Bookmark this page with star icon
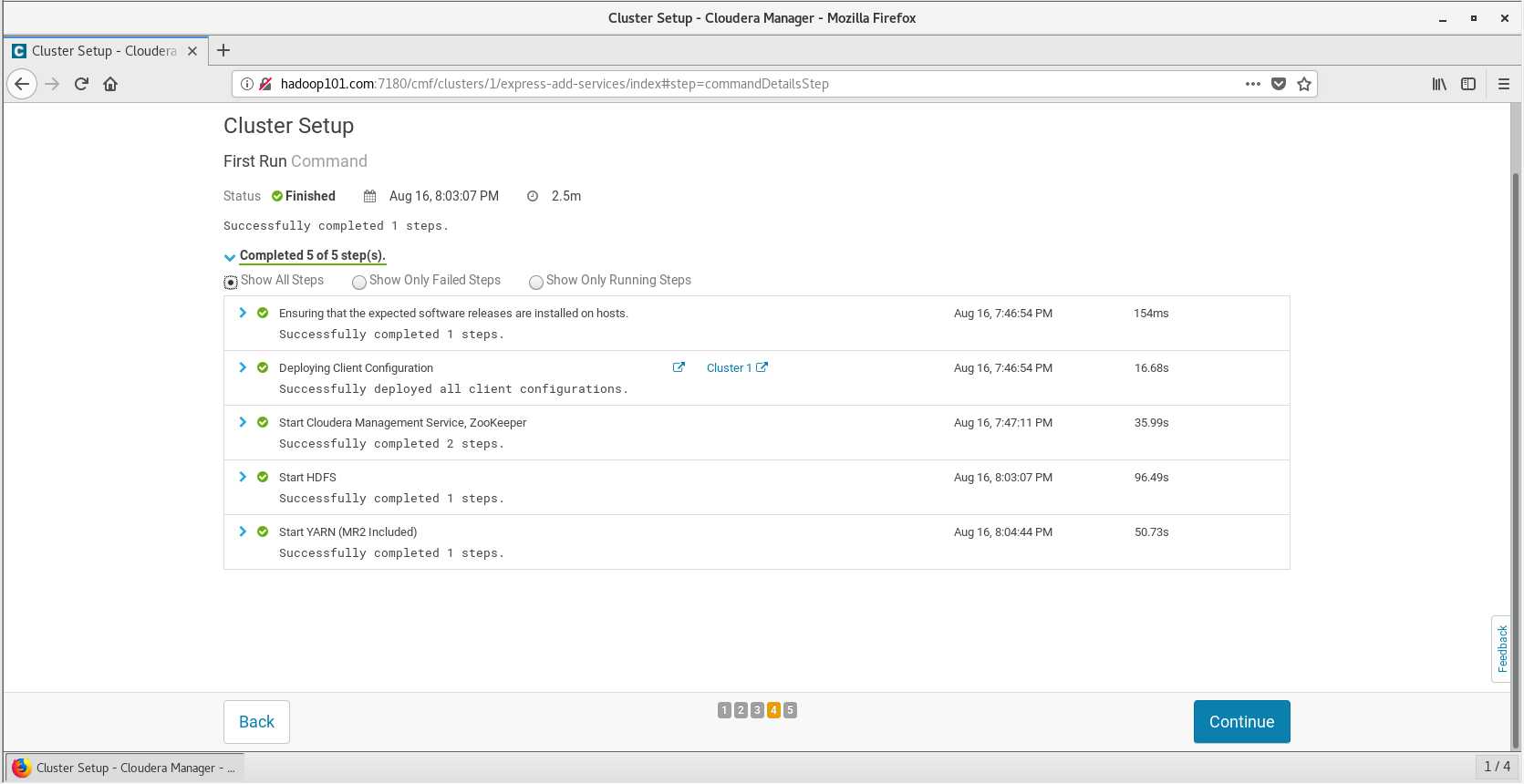The width and height of the screenshot is (1524, 784). pos(1304,84)
